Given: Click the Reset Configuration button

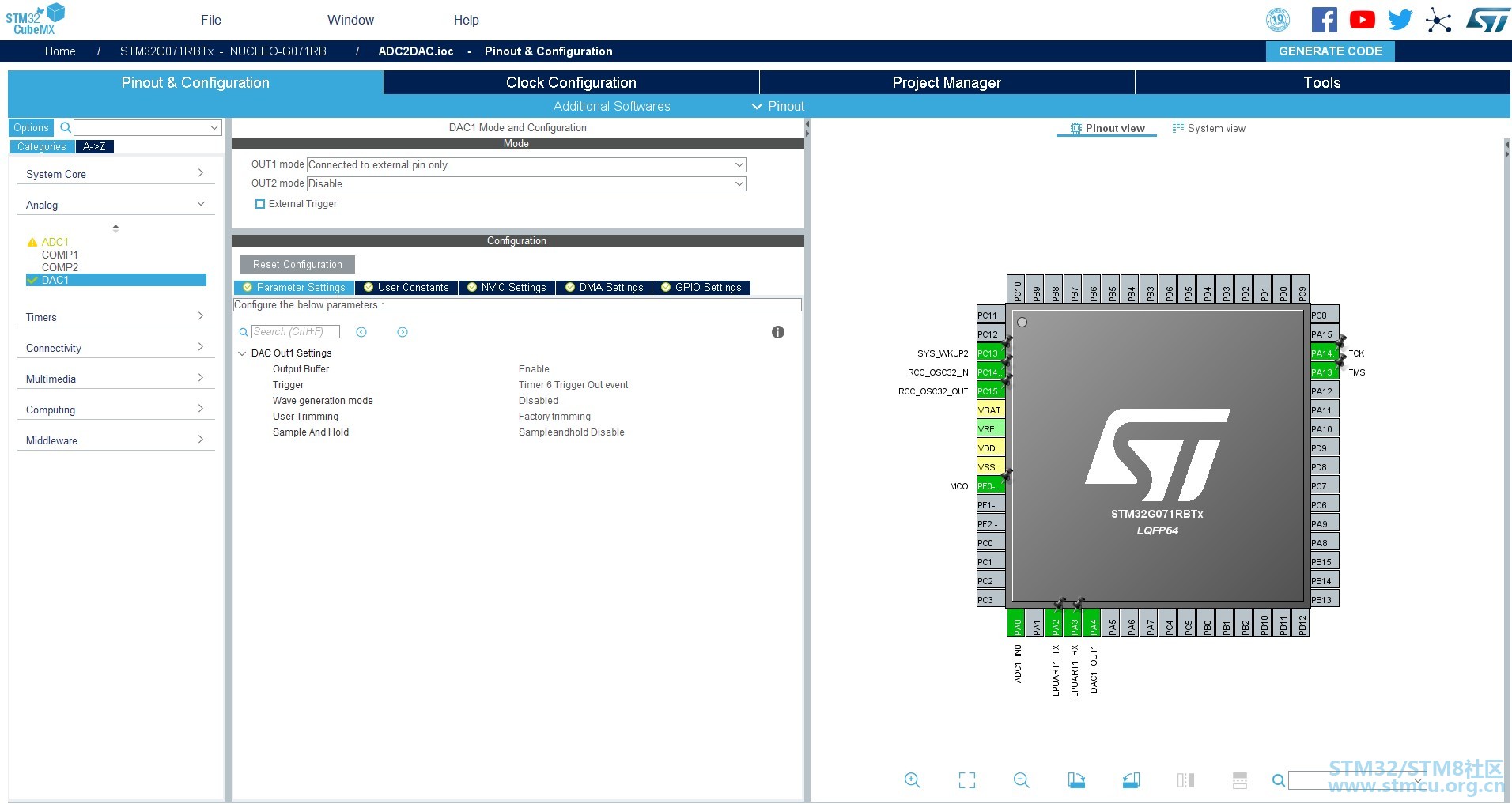Looking at the screenshot, I should click(297, 264).
